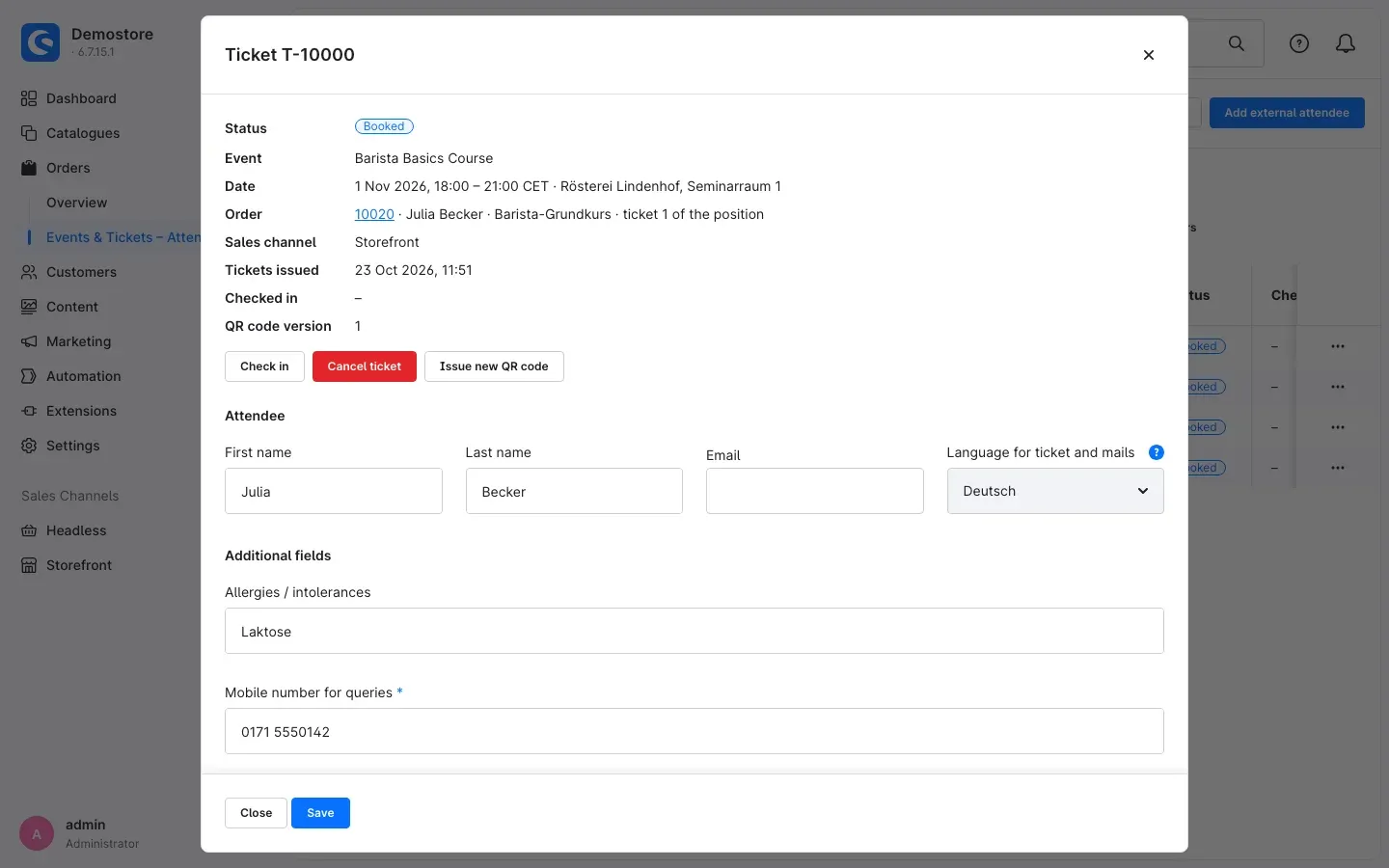The height and width of the screenshot is (868, 1389).
Task: Open Overview under Orders
Action: tap(77, 203)
